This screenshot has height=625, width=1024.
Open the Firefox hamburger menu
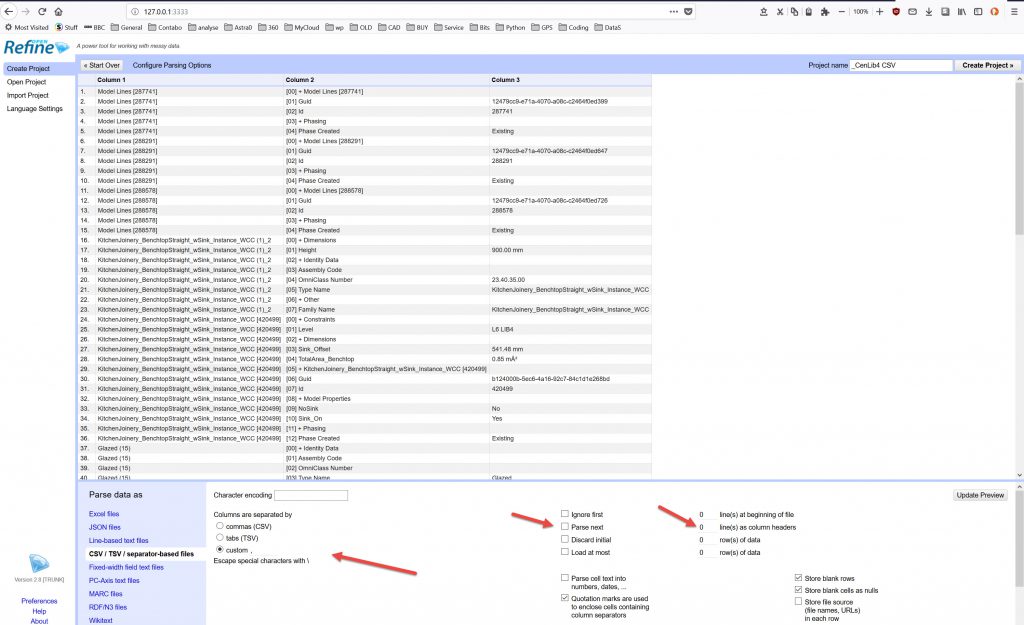point(1012,11)
